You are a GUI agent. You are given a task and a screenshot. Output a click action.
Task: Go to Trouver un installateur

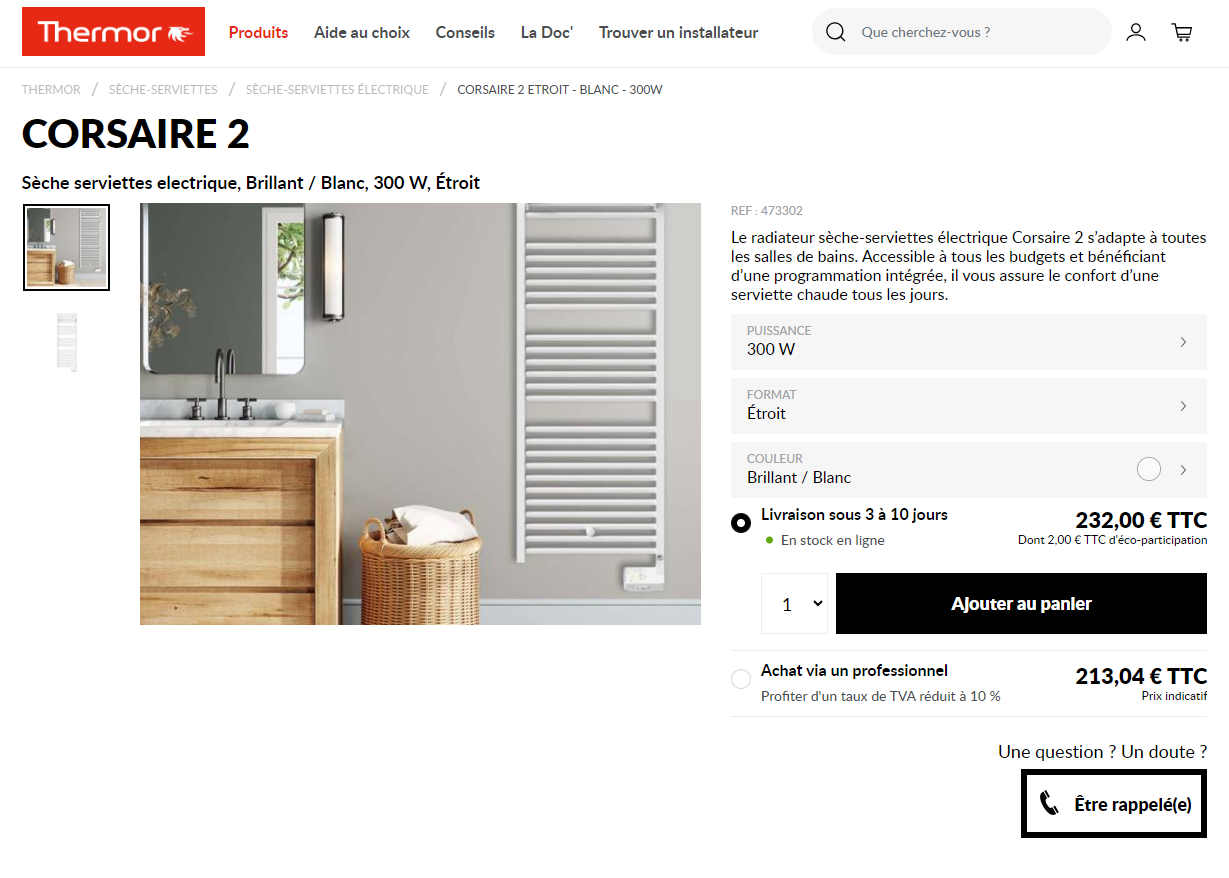(x=678, y=32)
